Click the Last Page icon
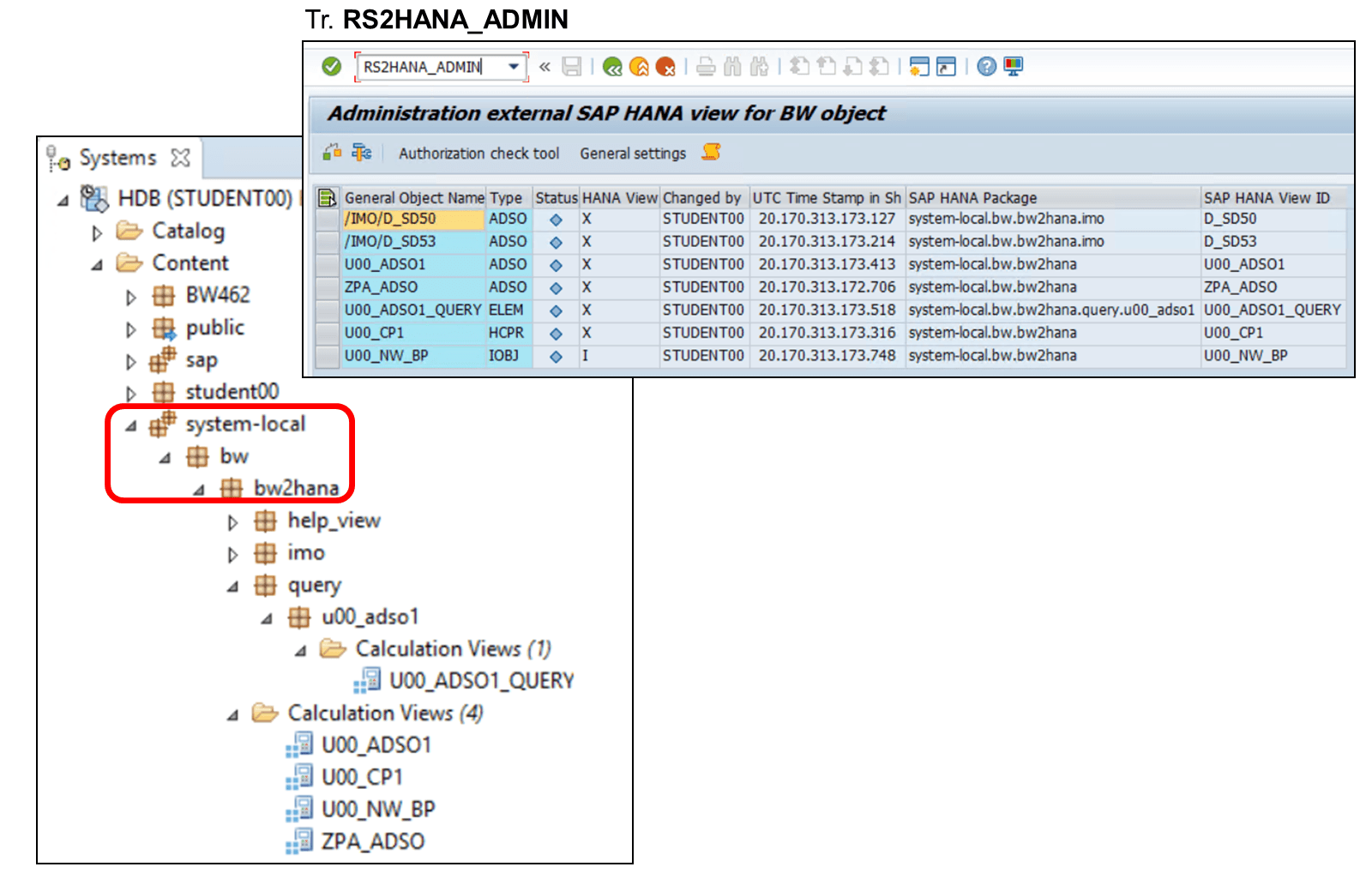 click(879, 66)
